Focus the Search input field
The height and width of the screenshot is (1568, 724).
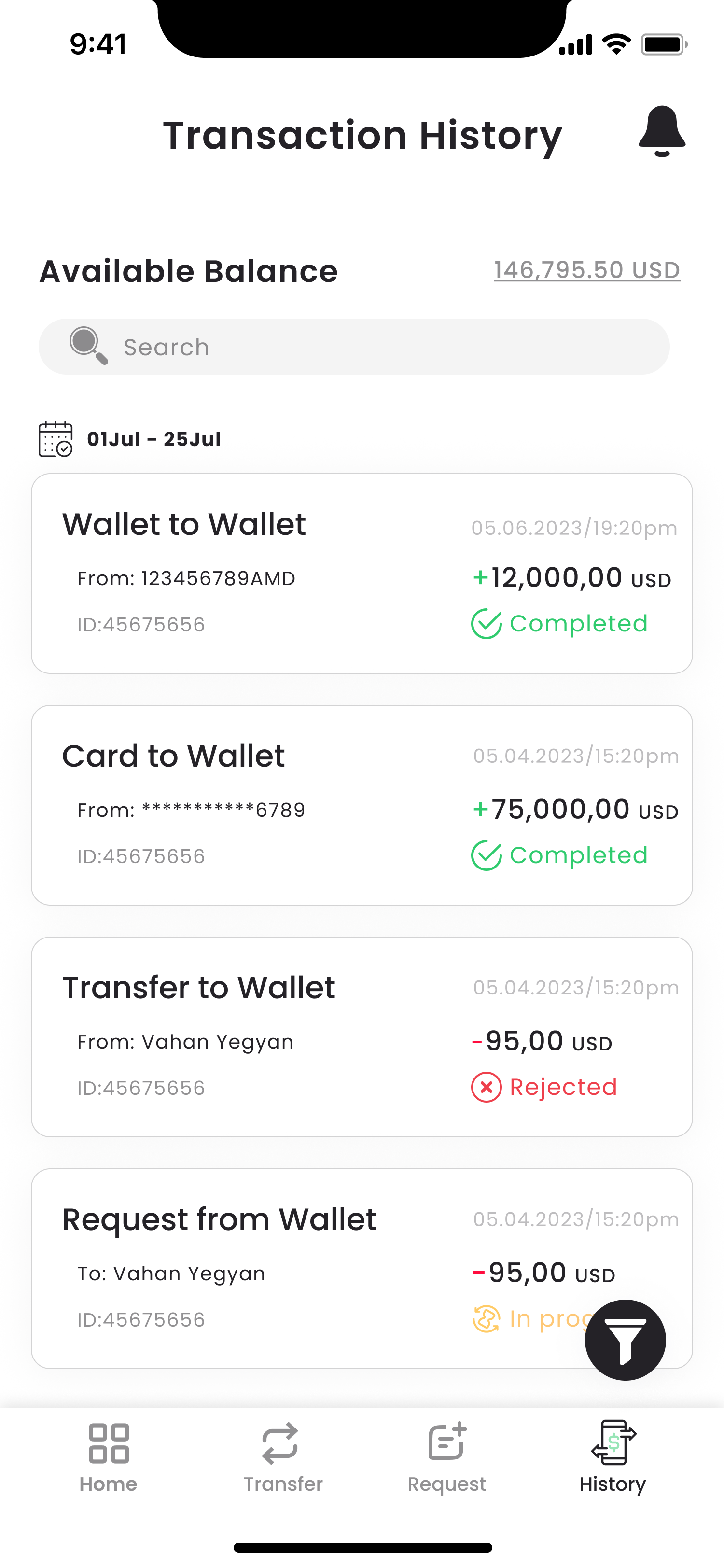coord(354,346)
